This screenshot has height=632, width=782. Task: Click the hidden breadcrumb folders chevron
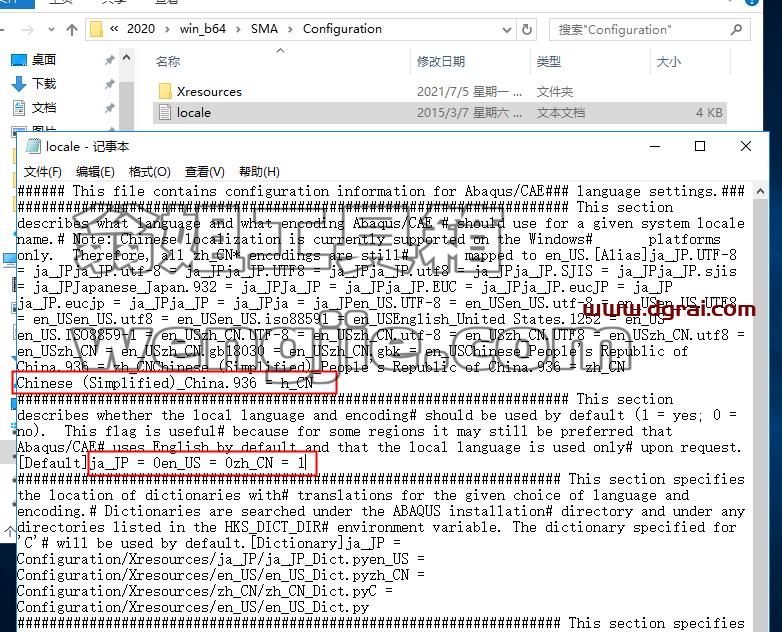114,29
